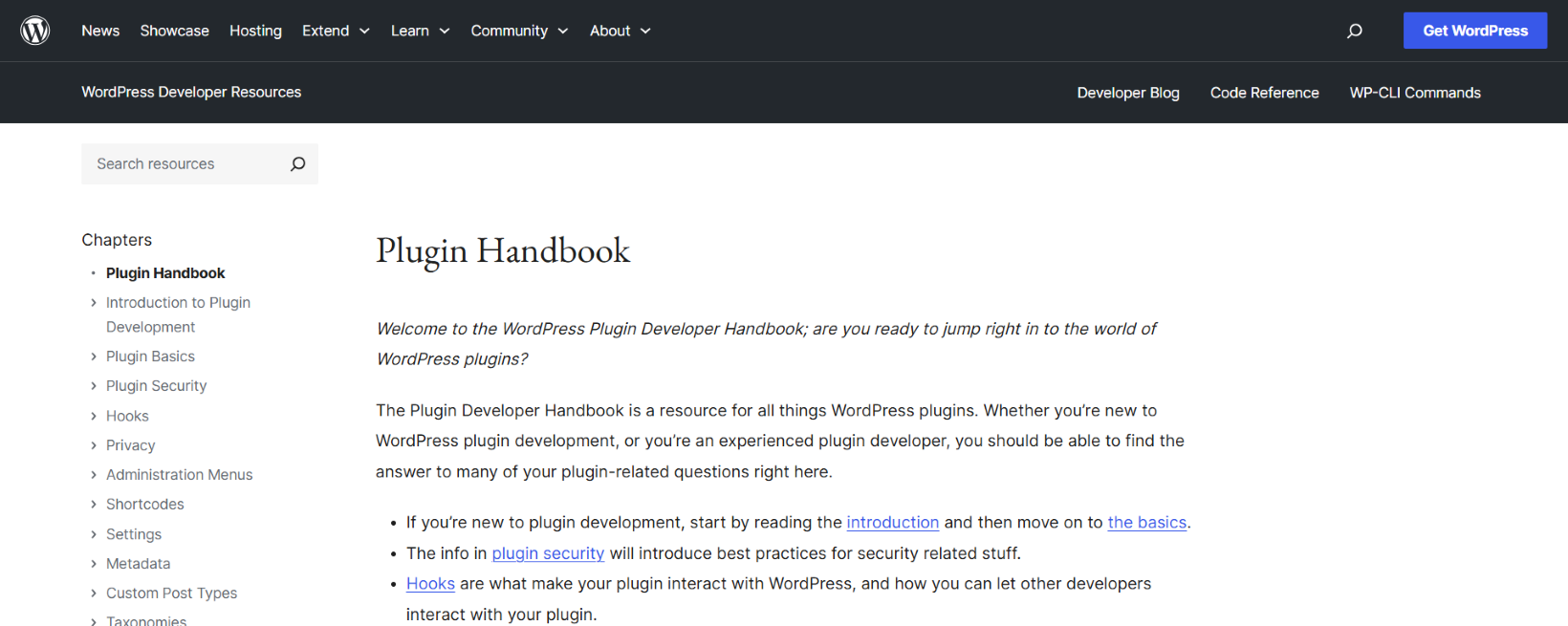Go to Showcase in top navigation
Viewport: 1568px width, 626px height.
(174, 31)
